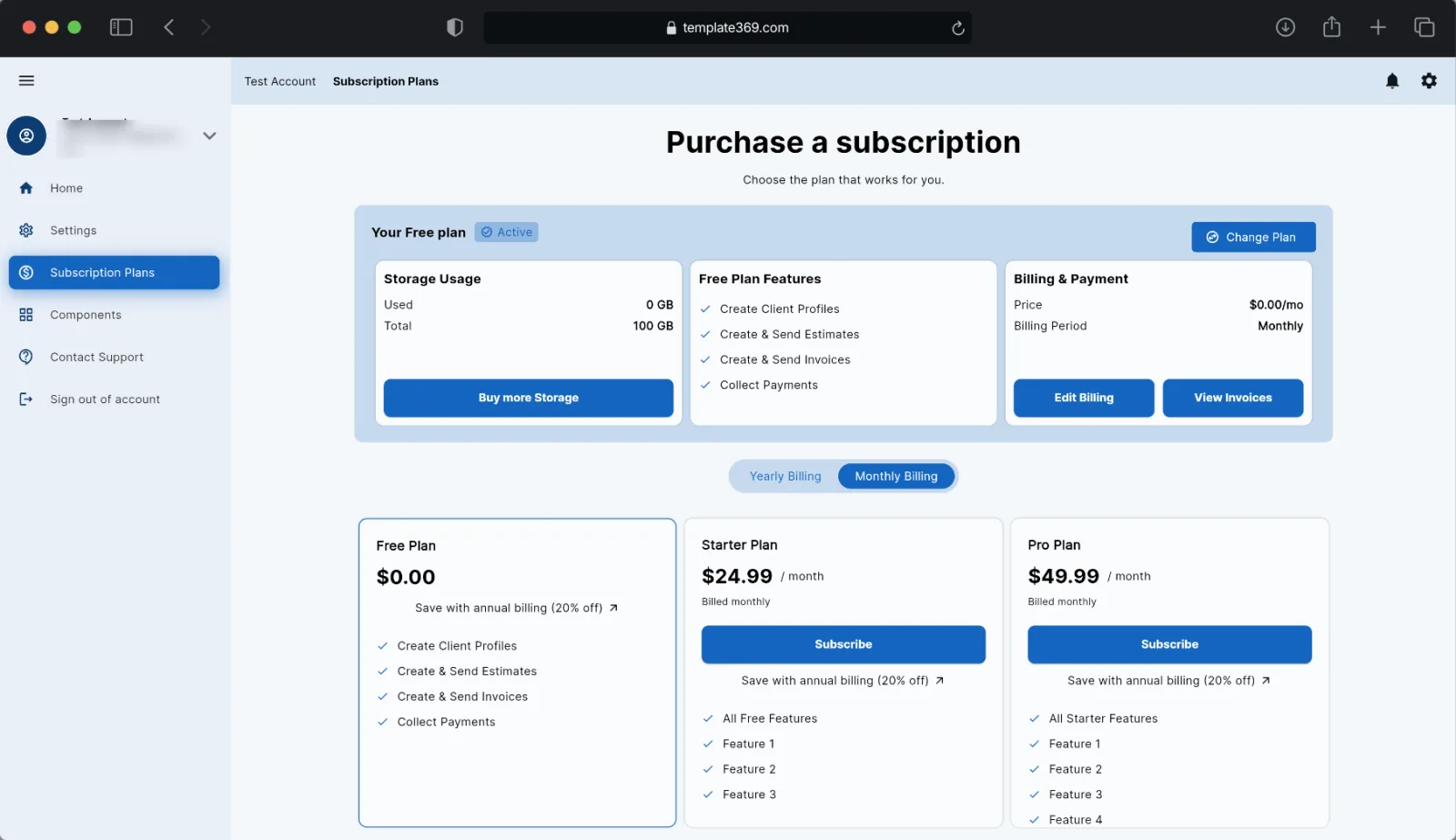The width and height of the screenshot is (1456, 840).
Task: Expand the account switcher chevron
Action: click(209, 136)
